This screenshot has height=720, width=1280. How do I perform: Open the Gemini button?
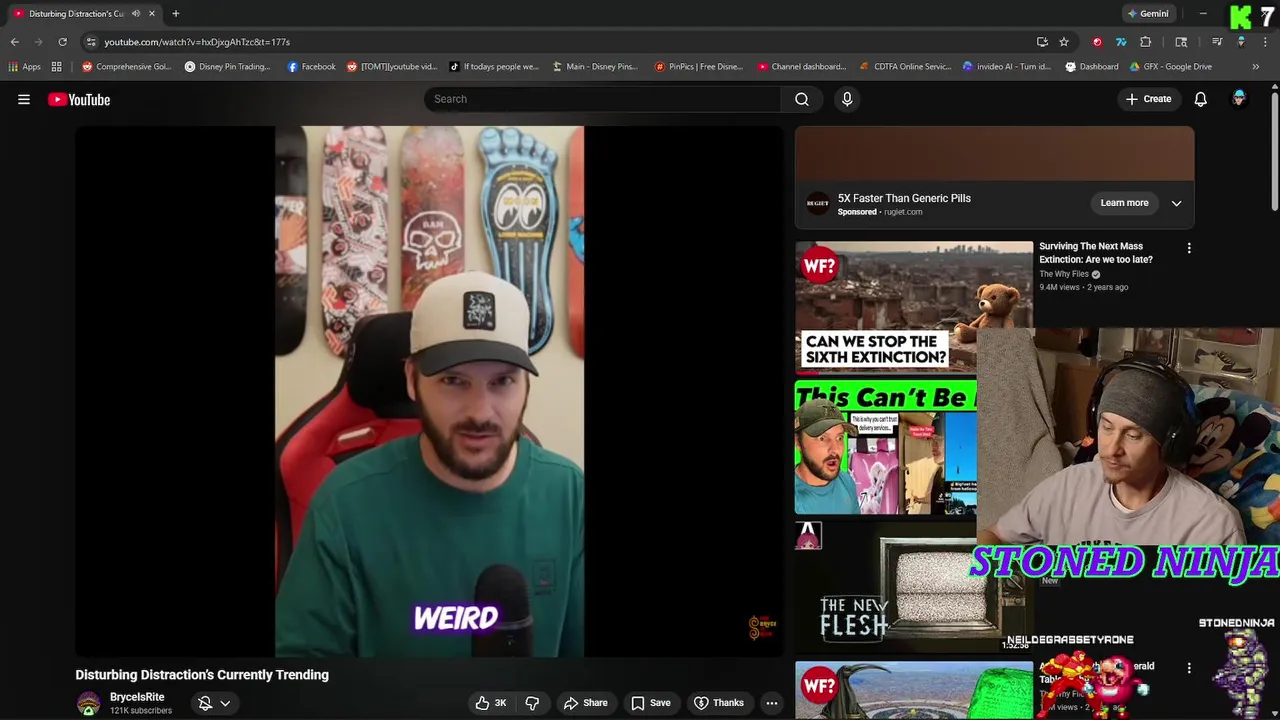click(x=1148, y=14)
